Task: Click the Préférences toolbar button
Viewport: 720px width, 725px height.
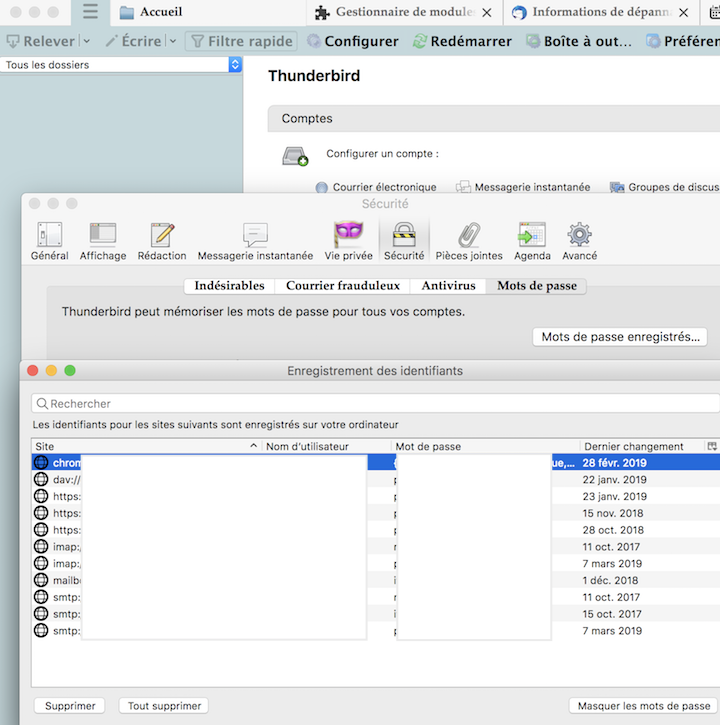Action: coord(683,41)
